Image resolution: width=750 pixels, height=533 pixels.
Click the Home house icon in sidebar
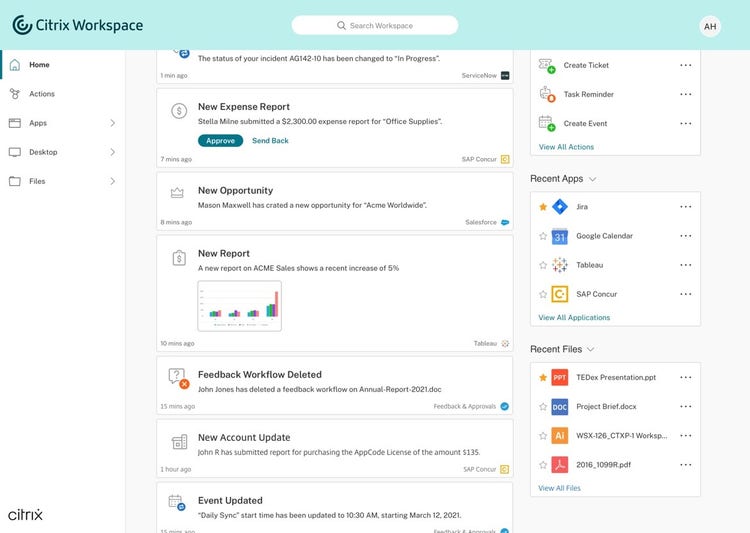tap(15, 65)
